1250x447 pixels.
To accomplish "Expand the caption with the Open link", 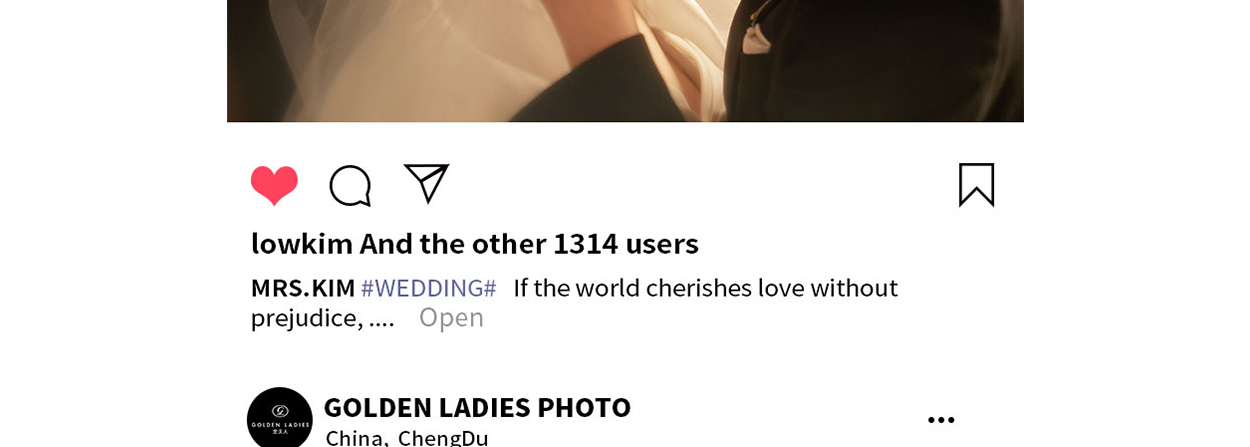I will point(451,317).
